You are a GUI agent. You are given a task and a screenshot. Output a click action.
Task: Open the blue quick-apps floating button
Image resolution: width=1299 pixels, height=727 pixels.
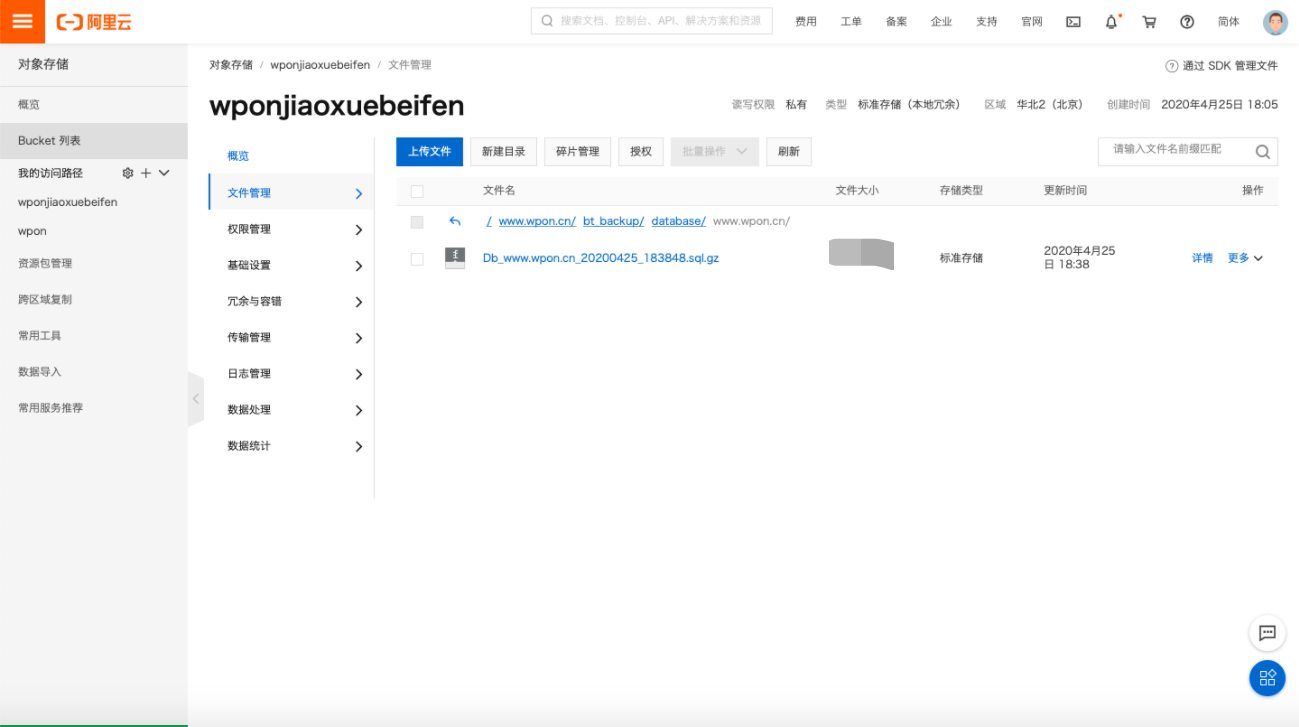point(1267,678)
